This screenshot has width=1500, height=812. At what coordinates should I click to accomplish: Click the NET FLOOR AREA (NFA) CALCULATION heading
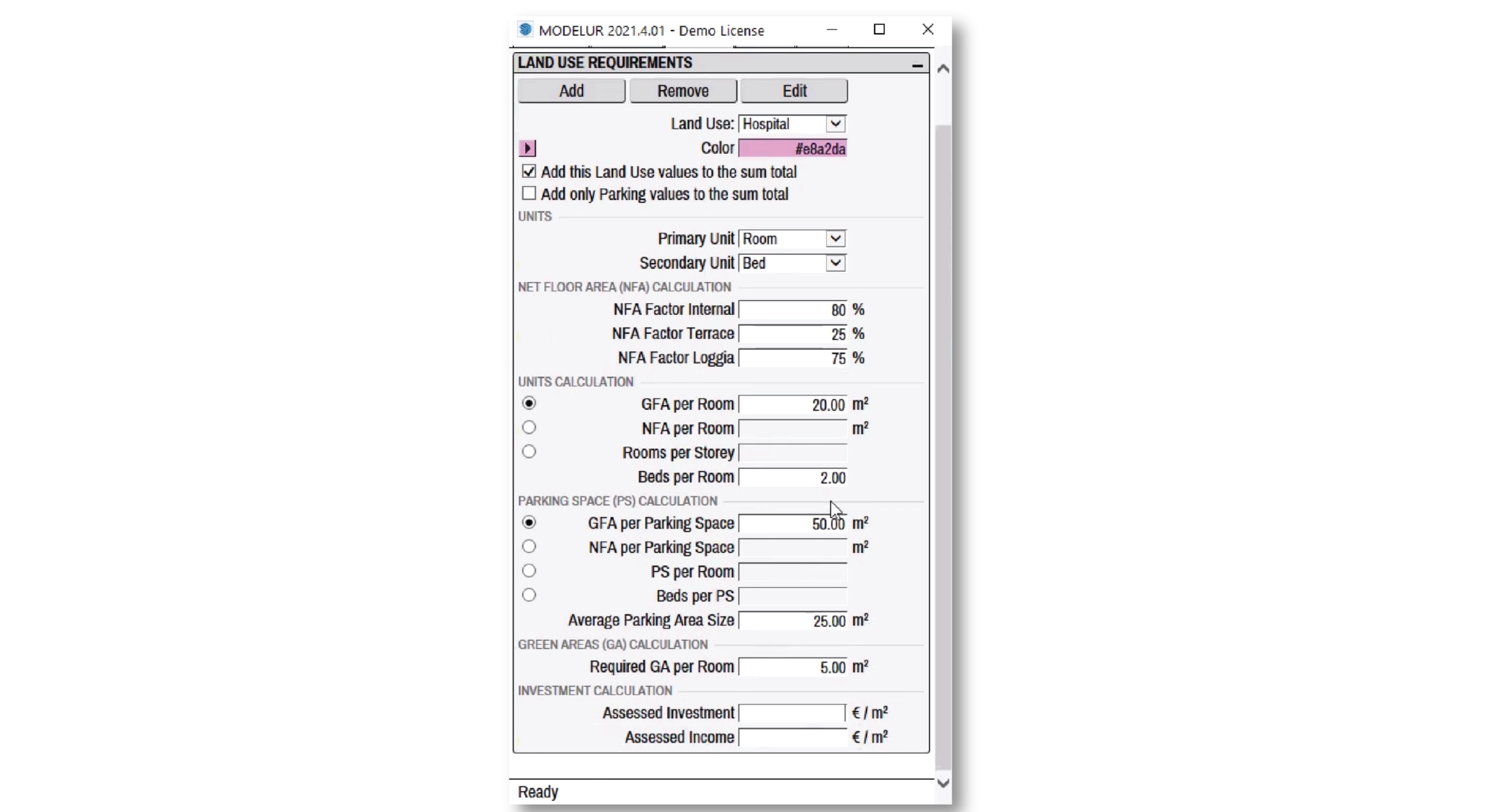pos(624,287)
